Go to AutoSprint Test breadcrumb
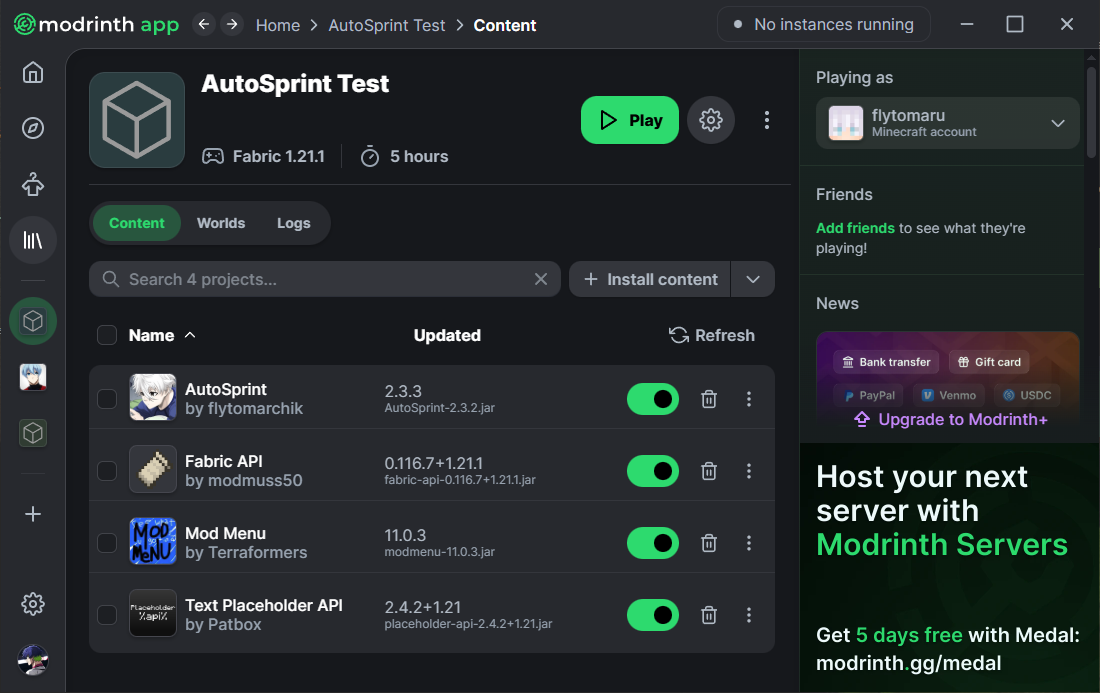Viewport: 1100px width, 693px height. [x=387, y=25]
